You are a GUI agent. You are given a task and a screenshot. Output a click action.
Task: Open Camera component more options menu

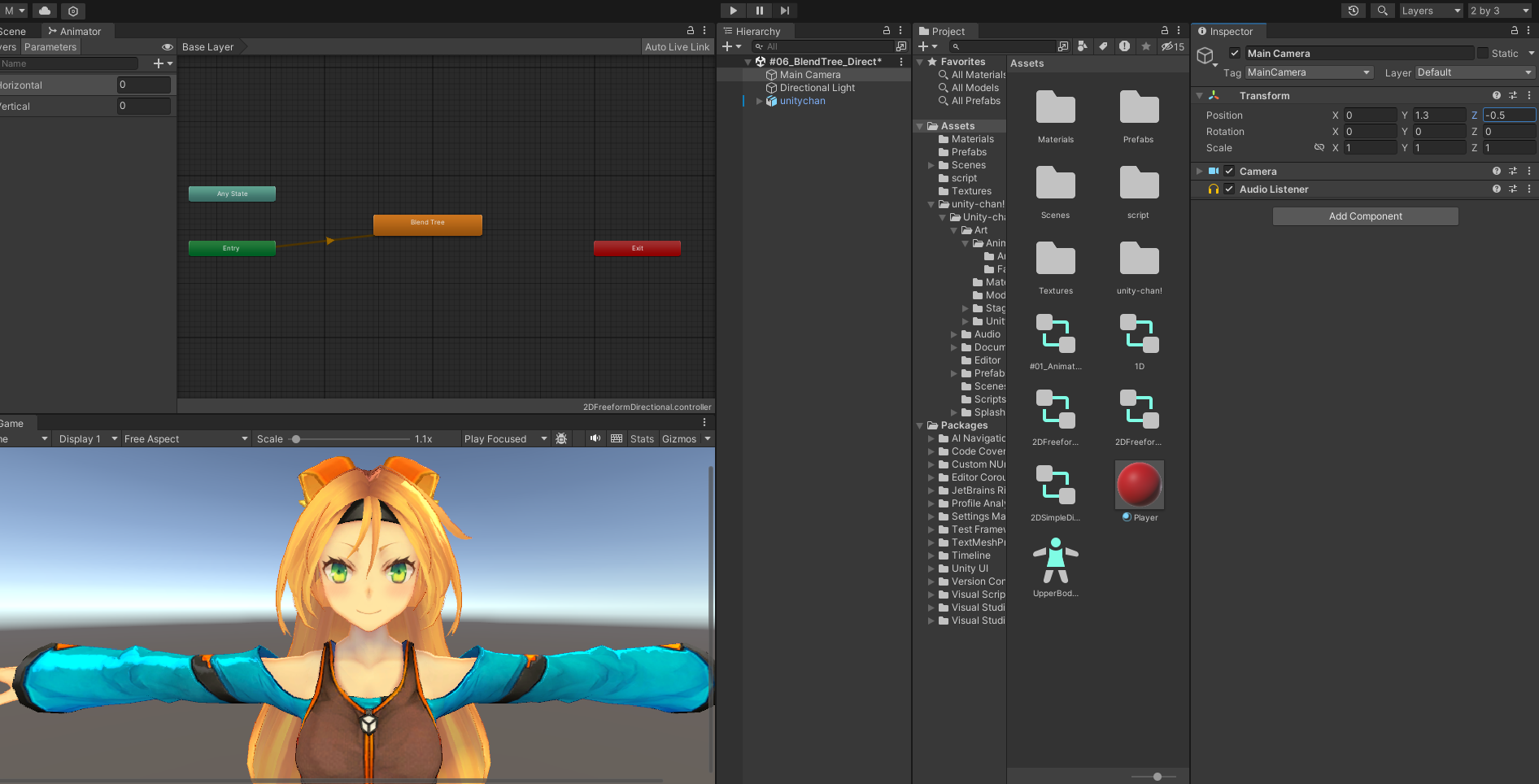[x=1529, y=171]
